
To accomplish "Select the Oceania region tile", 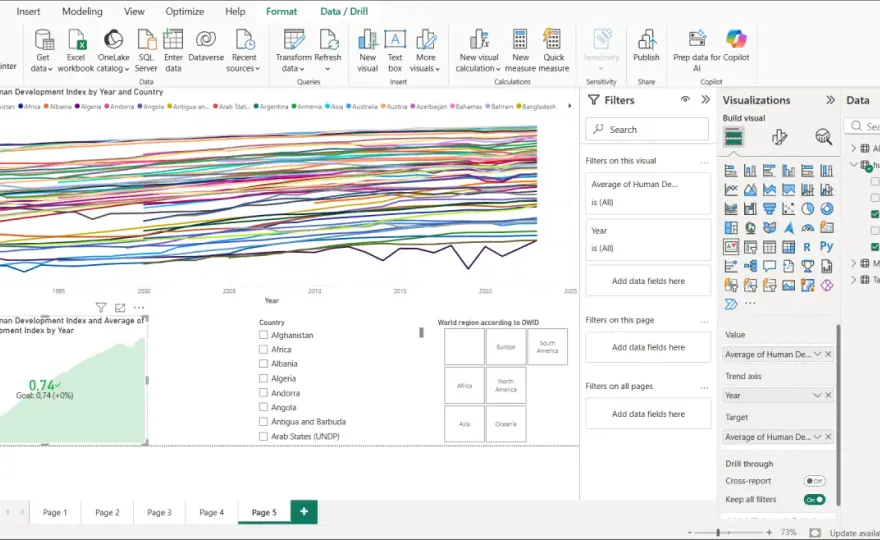I will pyautogui.click(x=506, y=424).
